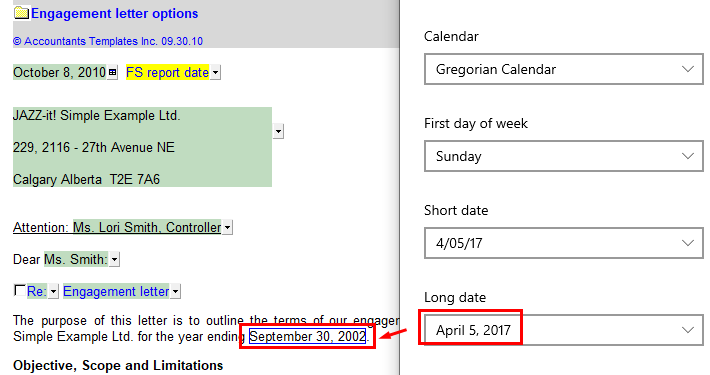The image size is (710, 375).
Task: Click the Accountants Templates Inc. copyright link
Action: (108, 41)
